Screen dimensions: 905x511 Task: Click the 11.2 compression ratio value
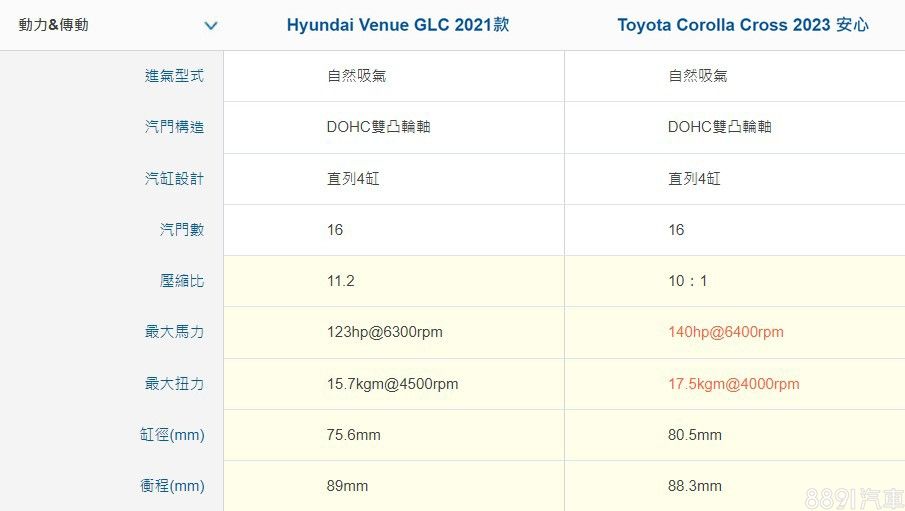pos(340,281)
